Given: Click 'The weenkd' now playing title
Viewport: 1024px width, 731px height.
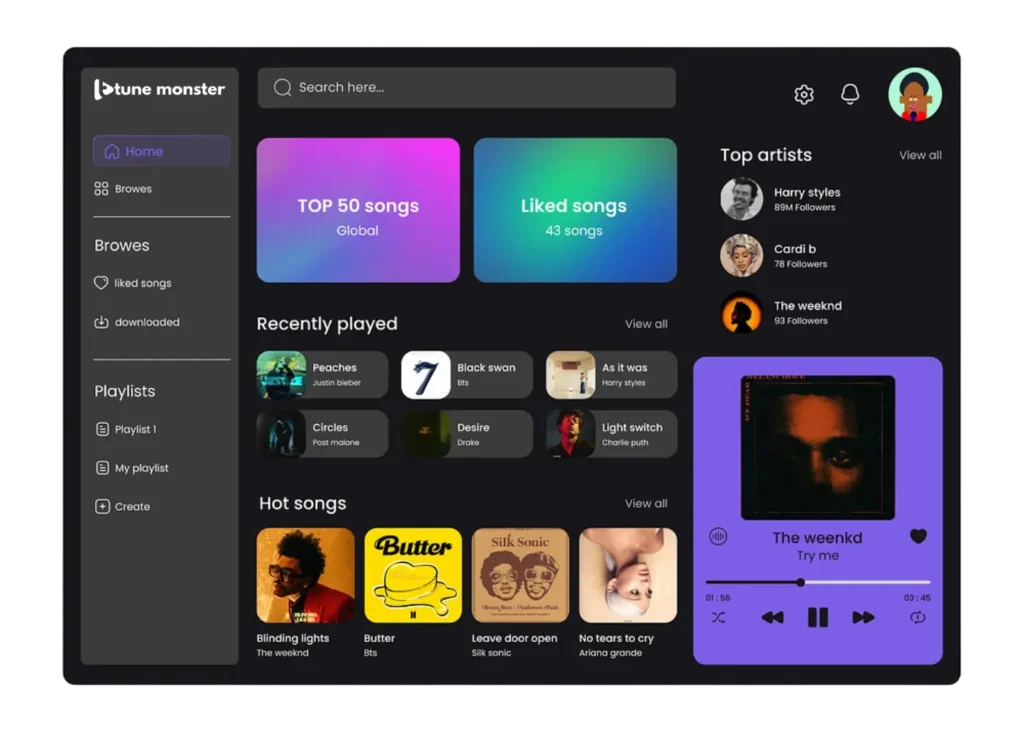Looking at the screenshot, I should [817, 538].
